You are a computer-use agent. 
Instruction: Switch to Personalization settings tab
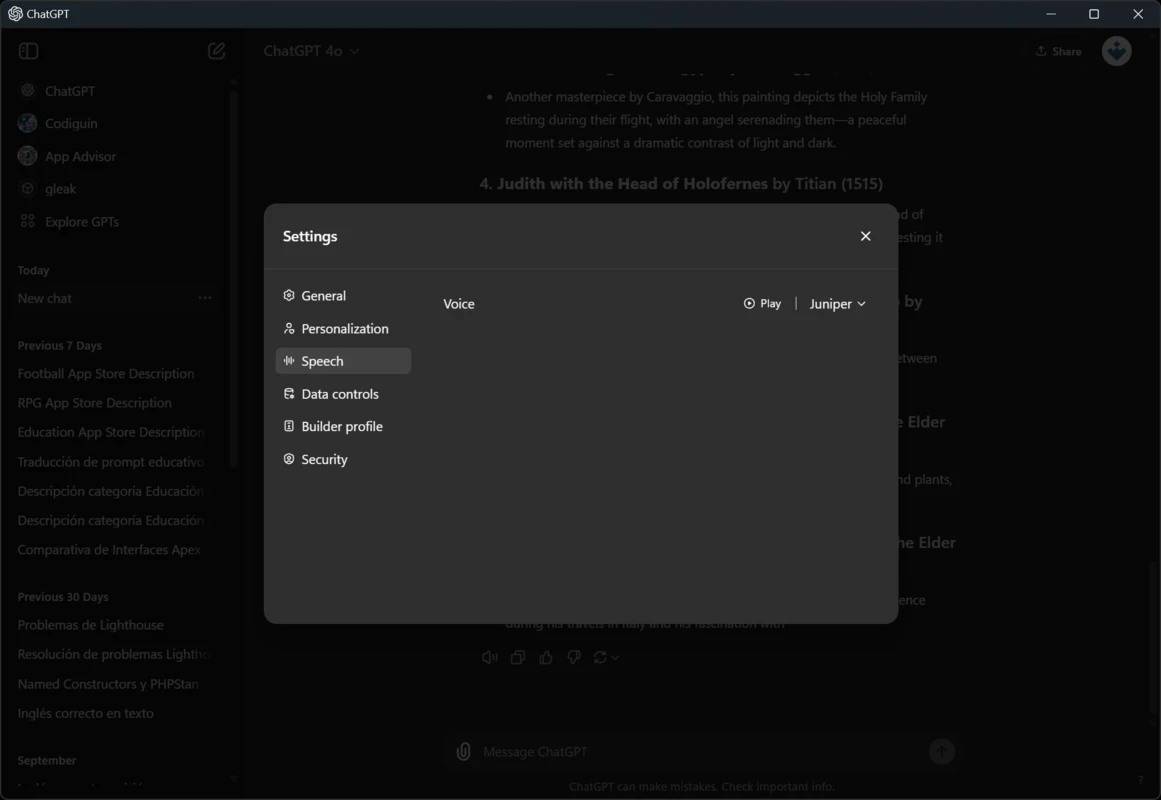coord(343,329)
